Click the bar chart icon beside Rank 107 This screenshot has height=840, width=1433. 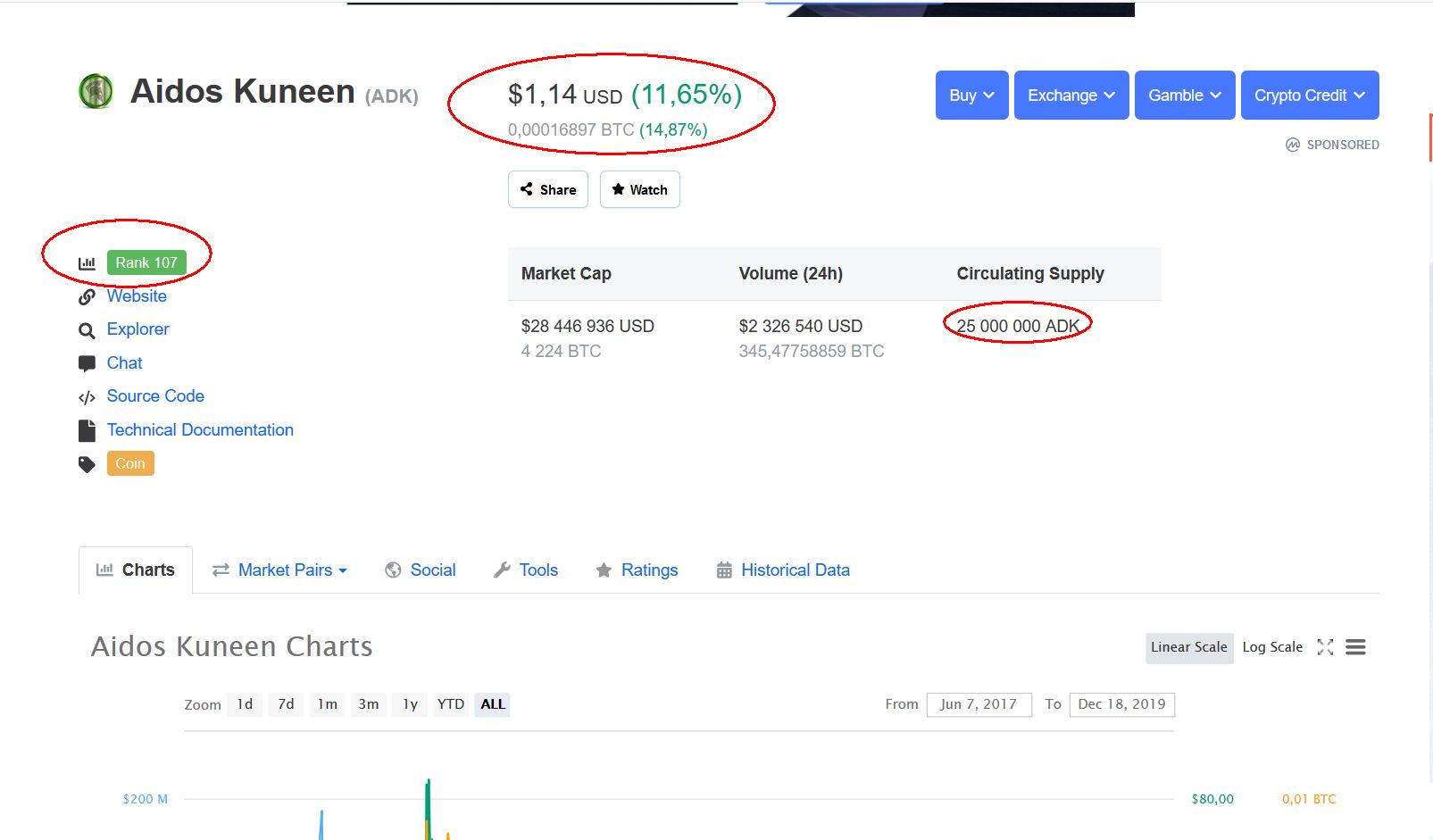tap(87, 263)
